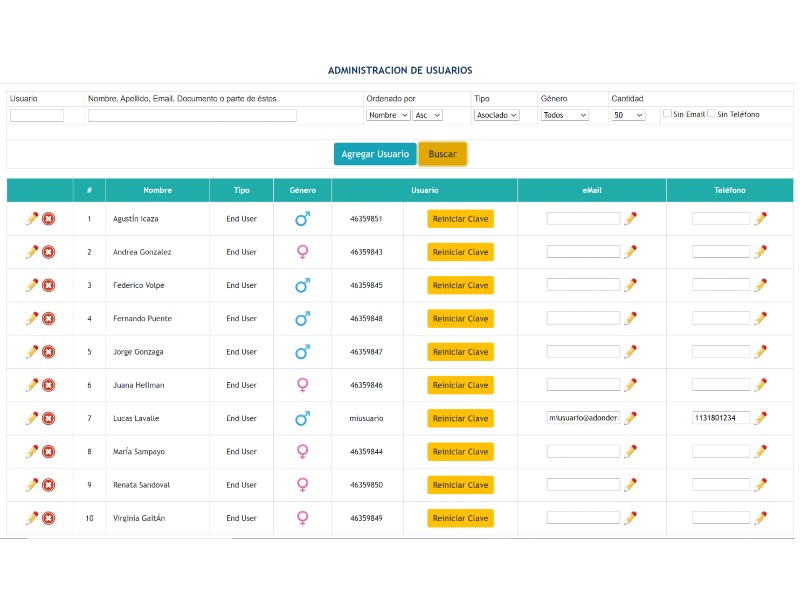This screenshot has width=800, height=600.
Task: Click red delete icon for Andrea Gonzalez
Action: 48,252
